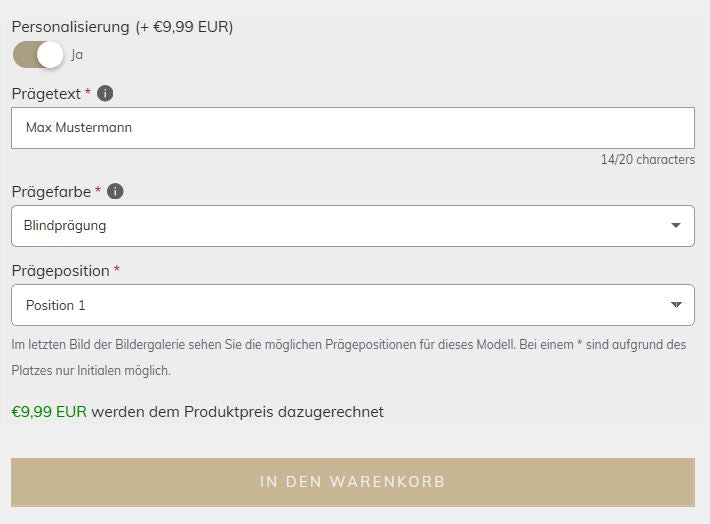The width and height of the screenshot is (710, 524).
Task: Click the green €9,99 EUR price text
Action: (49, 412)
